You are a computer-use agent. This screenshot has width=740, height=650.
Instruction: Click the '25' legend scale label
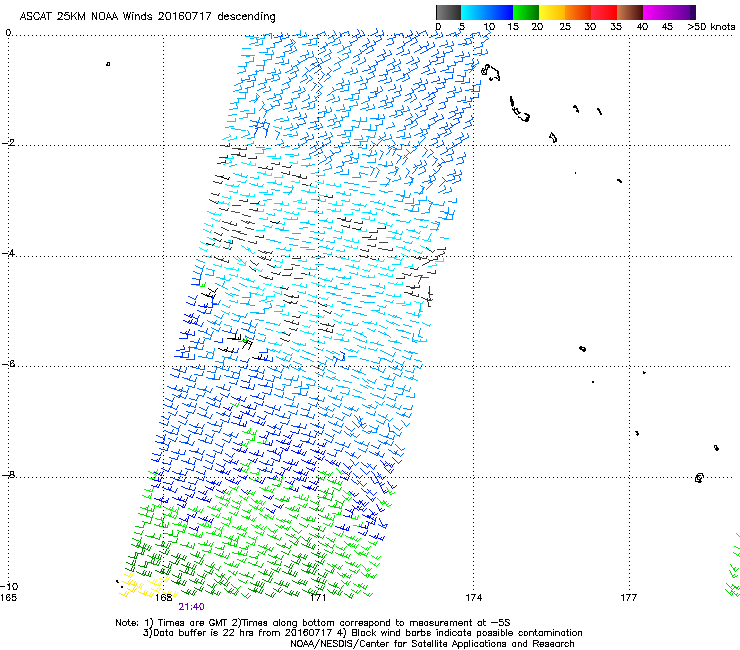[564, 26]
